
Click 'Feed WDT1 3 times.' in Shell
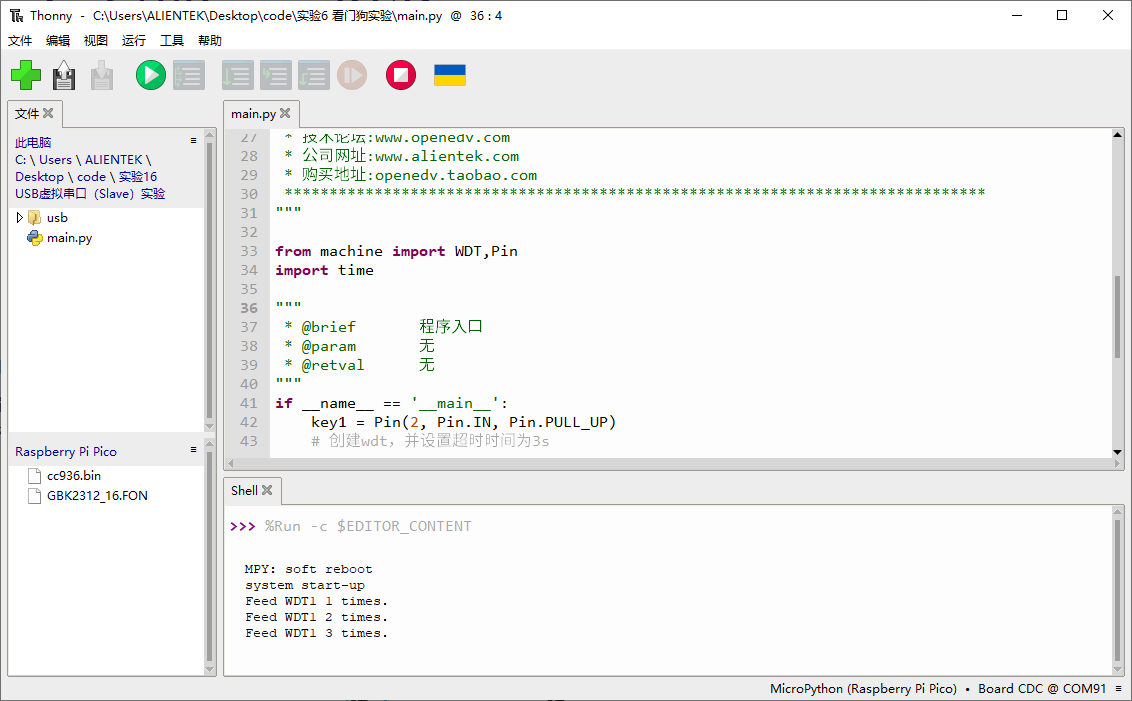coord(316,633)
